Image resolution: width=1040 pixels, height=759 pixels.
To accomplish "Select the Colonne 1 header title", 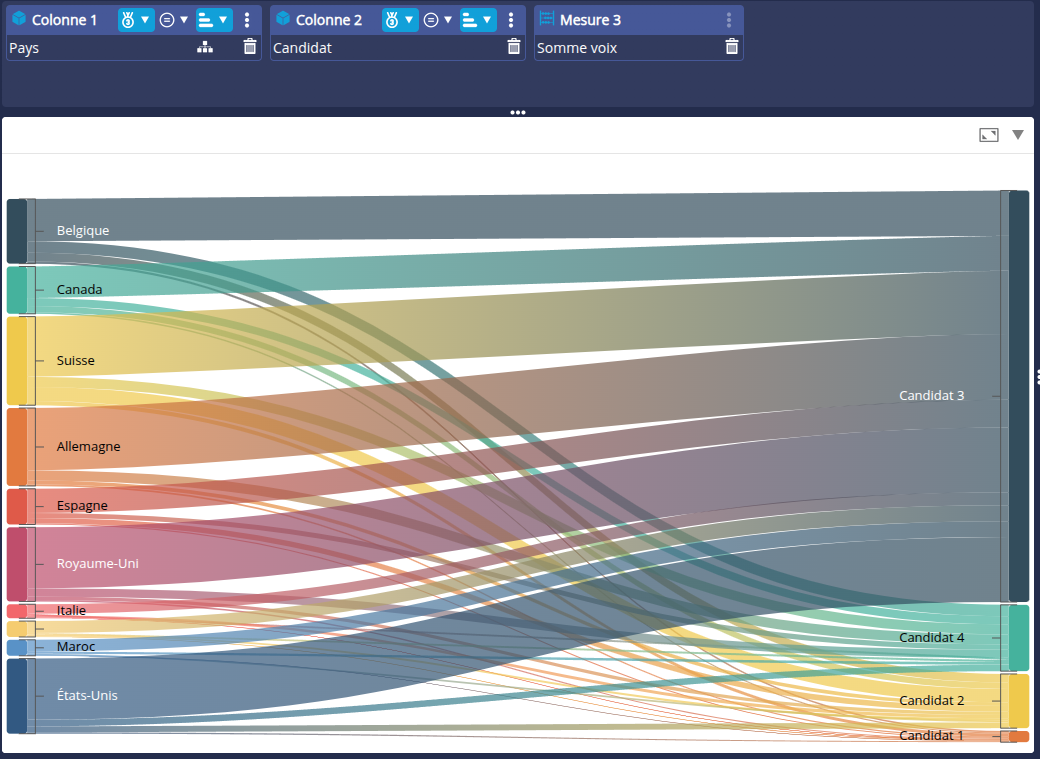I will click(64, 20).
